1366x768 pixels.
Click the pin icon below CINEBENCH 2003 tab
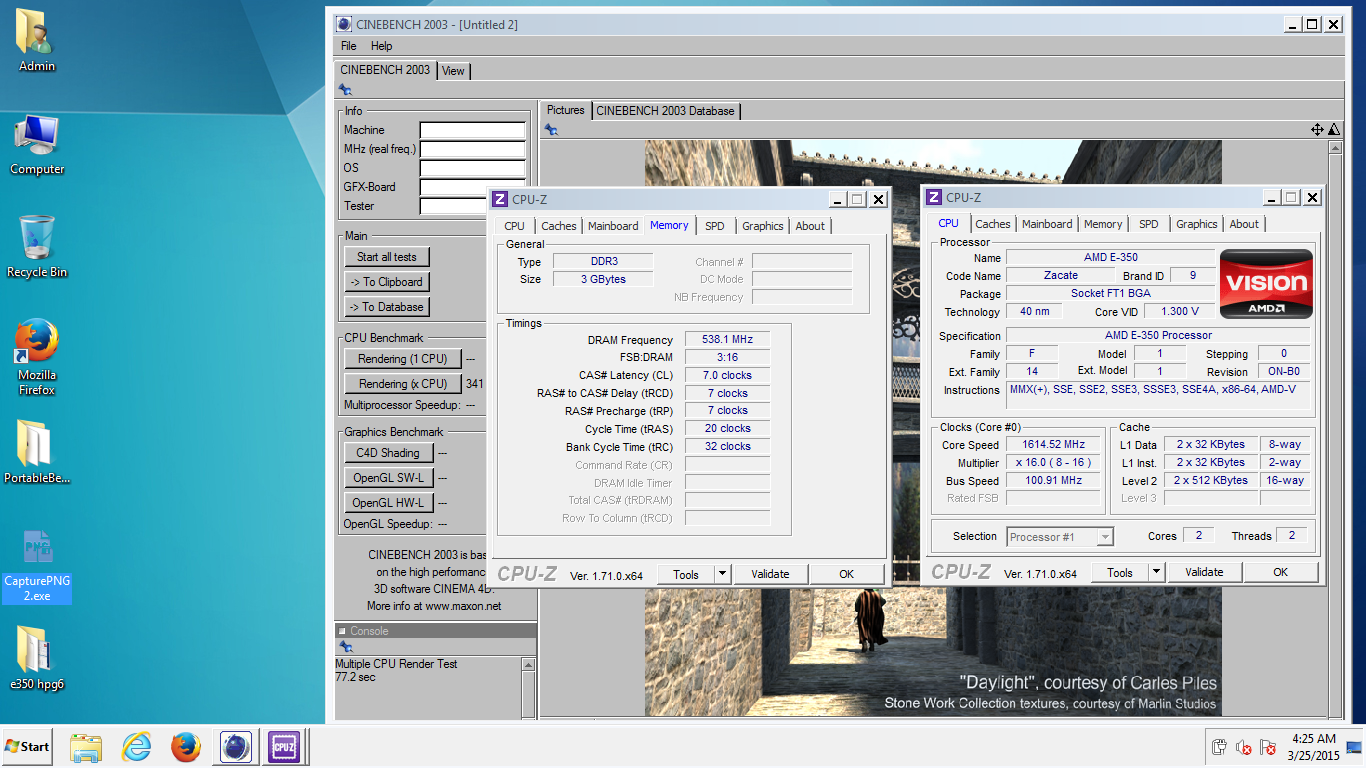pyautogui.click(x=345, y=90)
